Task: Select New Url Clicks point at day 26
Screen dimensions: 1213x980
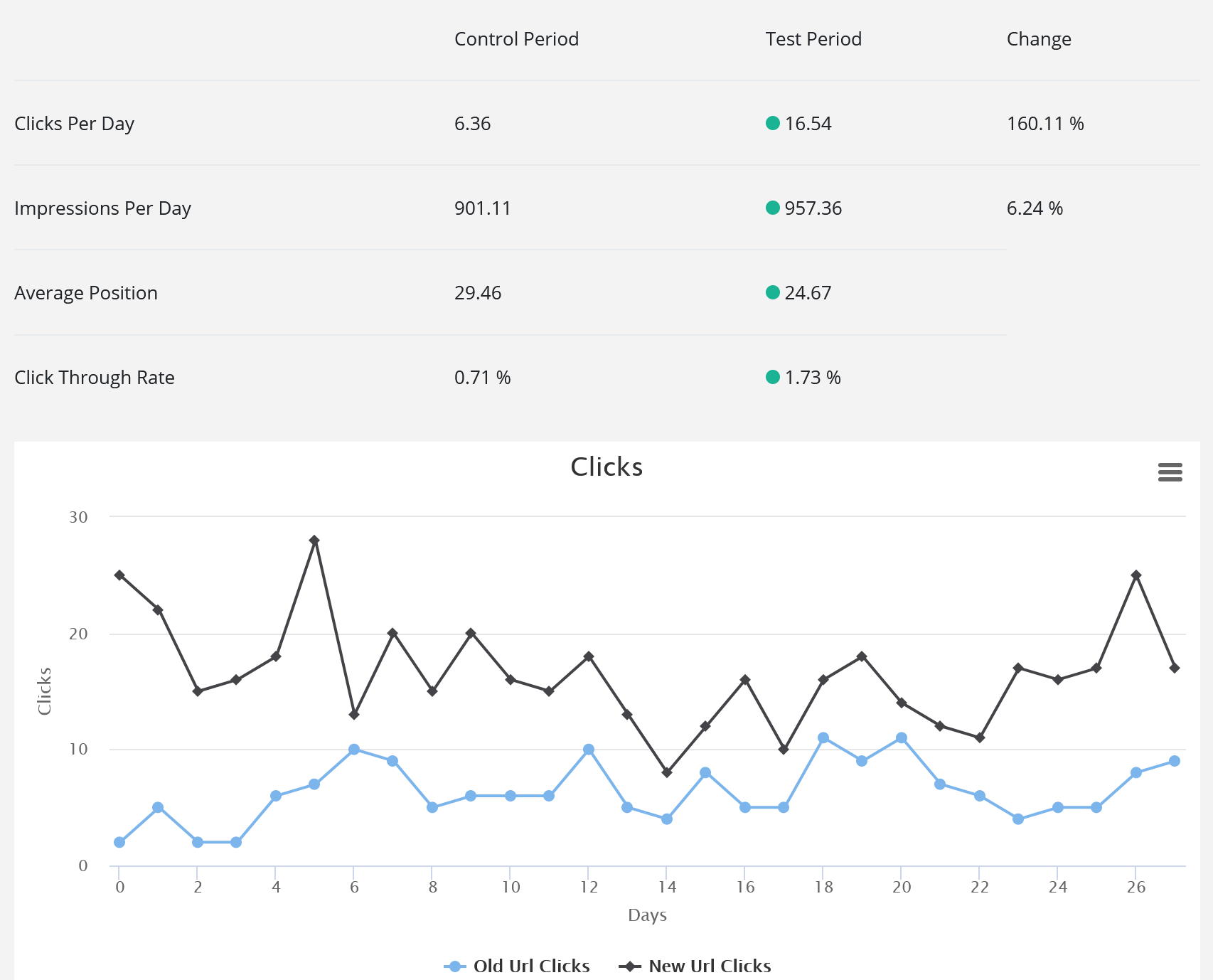Action: point(1136,575)
